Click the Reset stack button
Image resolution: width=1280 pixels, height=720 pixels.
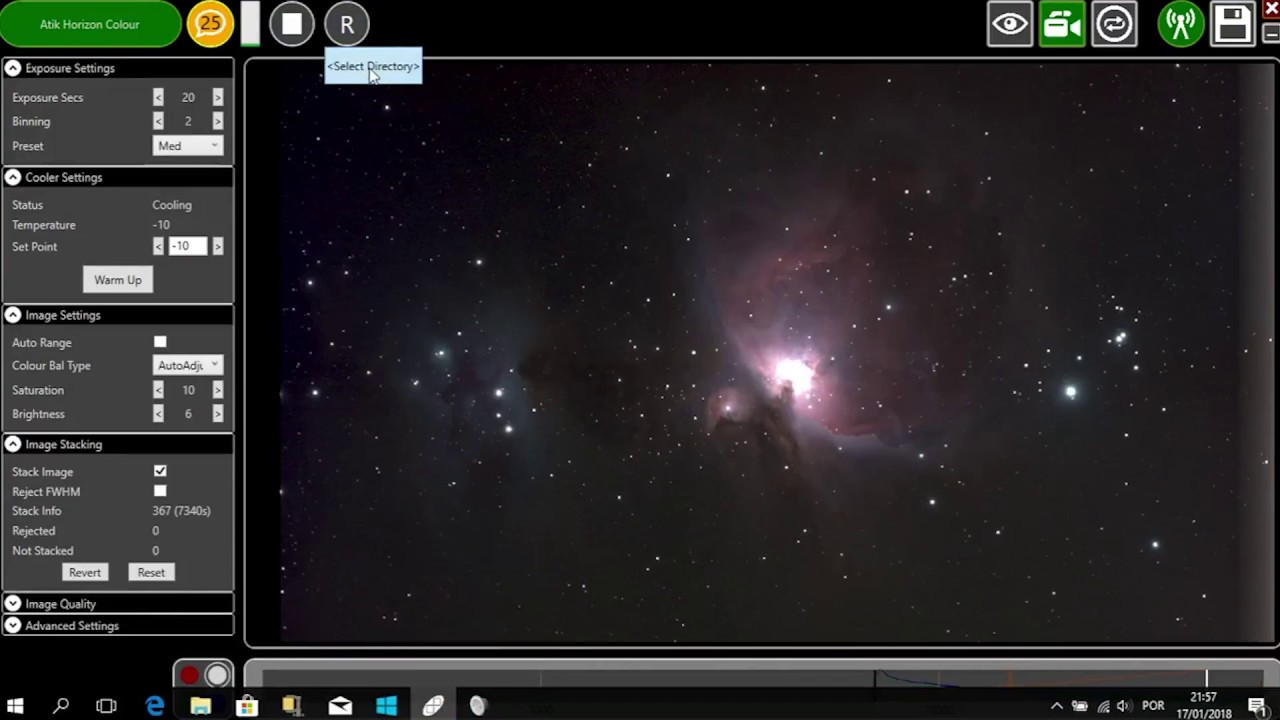pyautogui.click(x=151, y=572)
